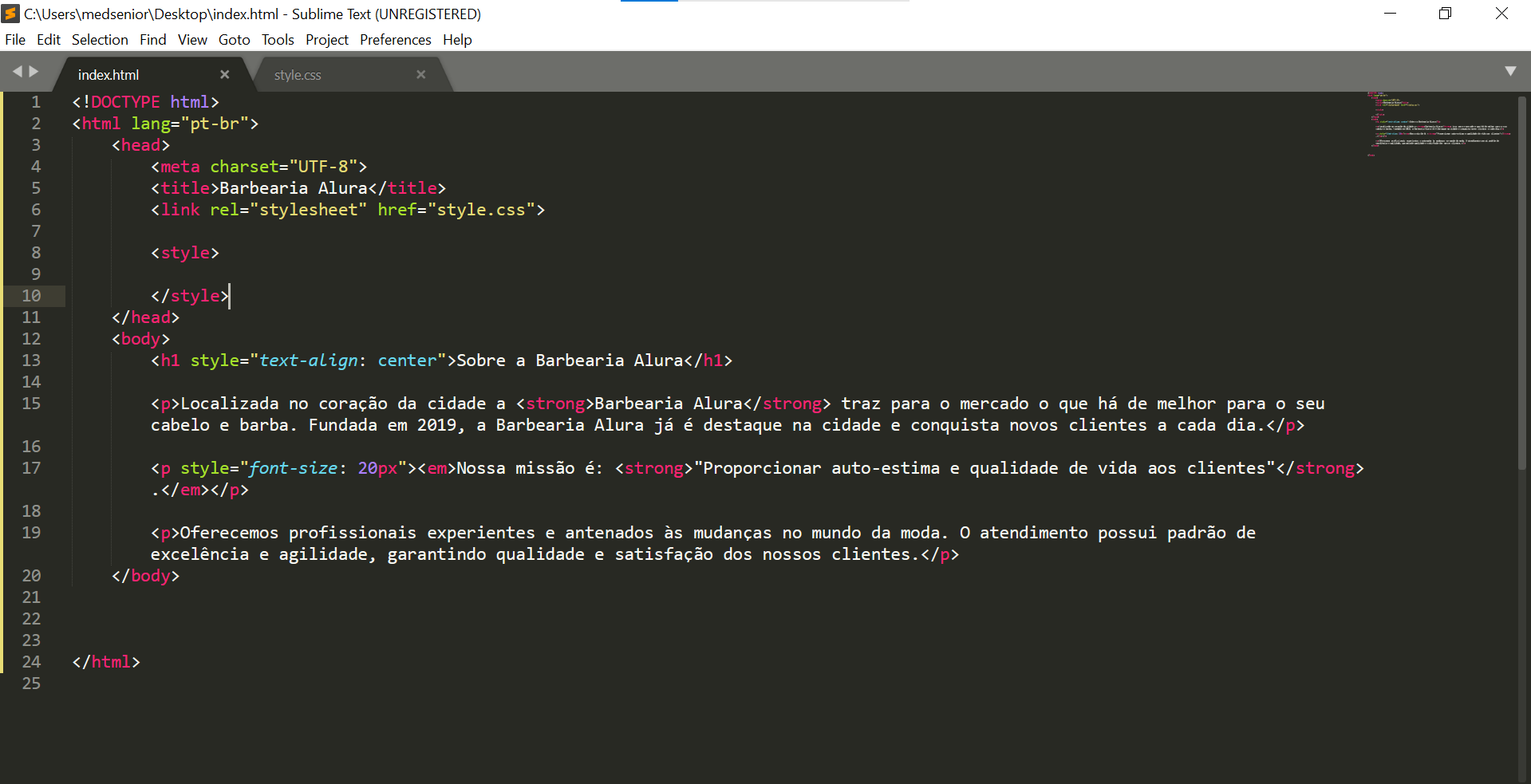Restore down the Sublime Text window
Image resolution: width=1531 pixels, height=784 pixels.
click(x=1445, y=14)
